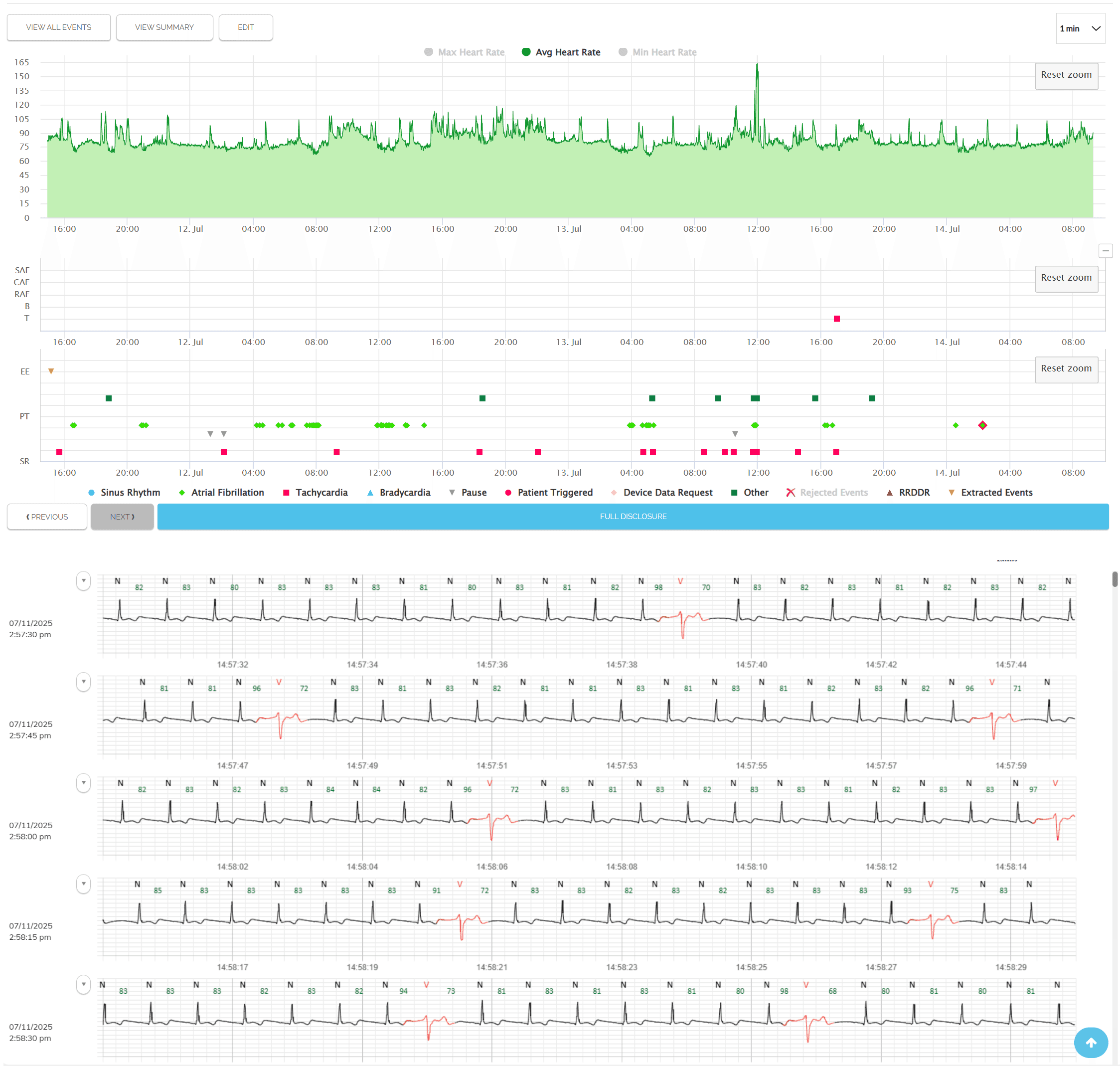
Task: Toggle Max Heart Rate series
Action: click(464, 52)
